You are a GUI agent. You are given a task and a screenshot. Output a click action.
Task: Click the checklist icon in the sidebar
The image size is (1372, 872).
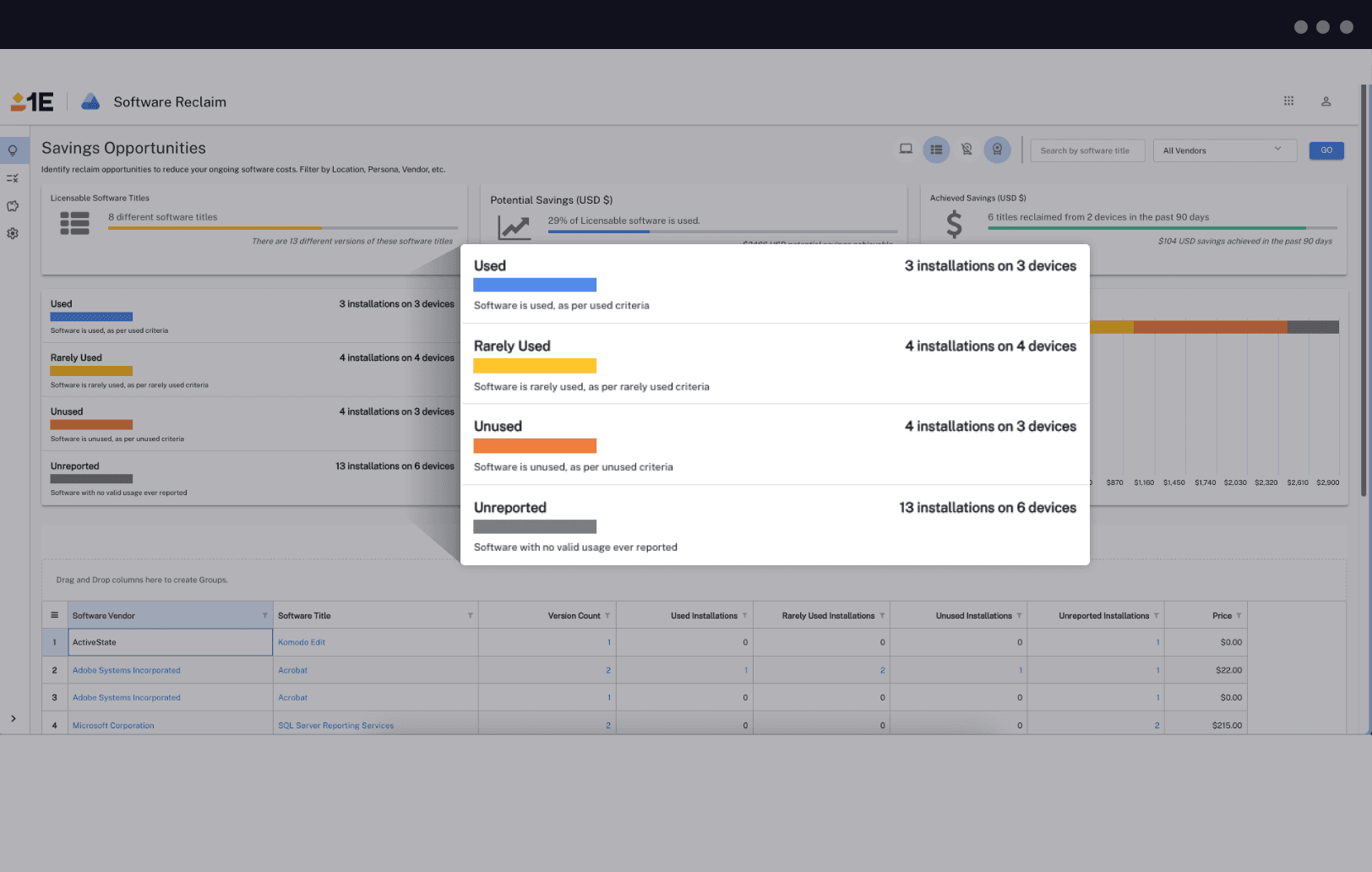click(13, 178)
